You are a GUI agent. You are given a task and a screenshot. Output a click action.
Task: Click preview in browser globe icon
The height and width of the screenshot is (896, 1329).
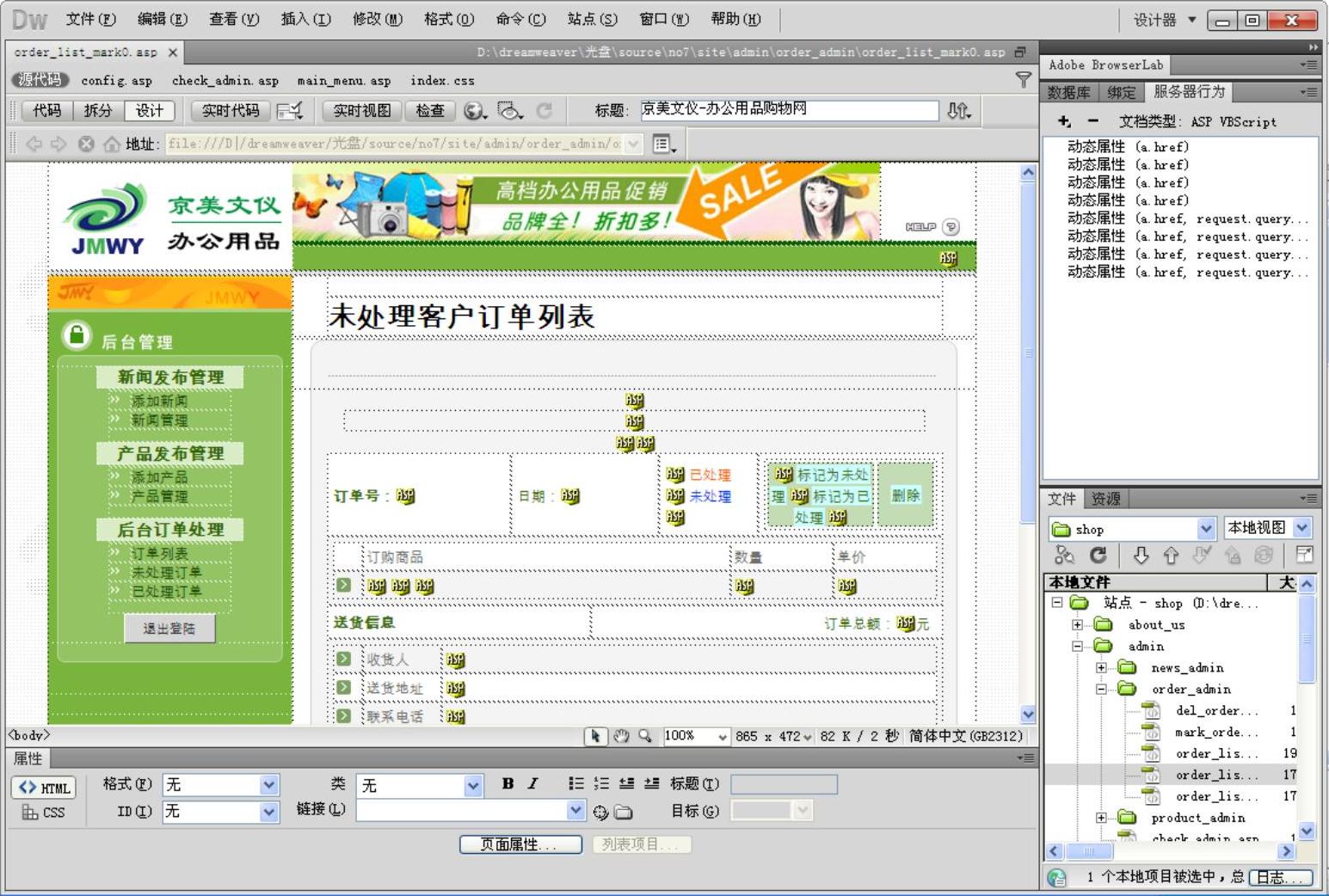pos(474,111)
